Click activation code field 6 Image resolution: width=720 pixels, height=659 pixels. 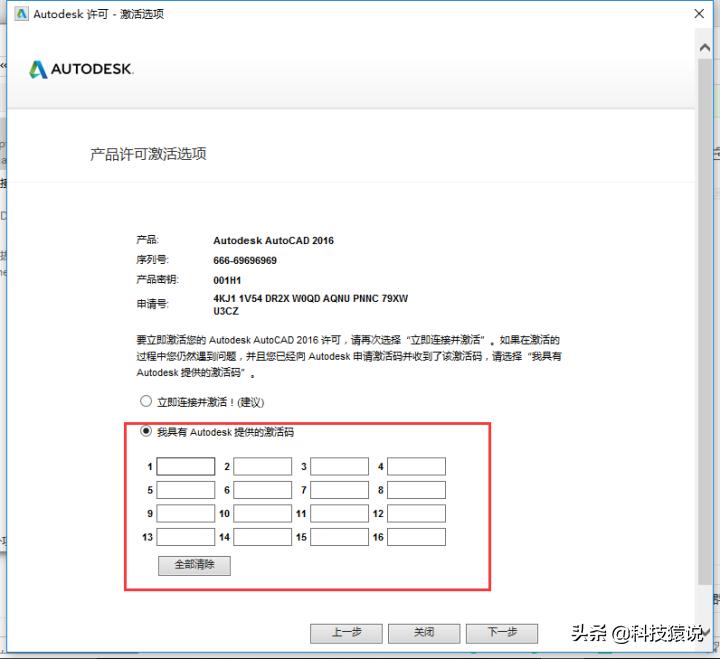point(262,490)
